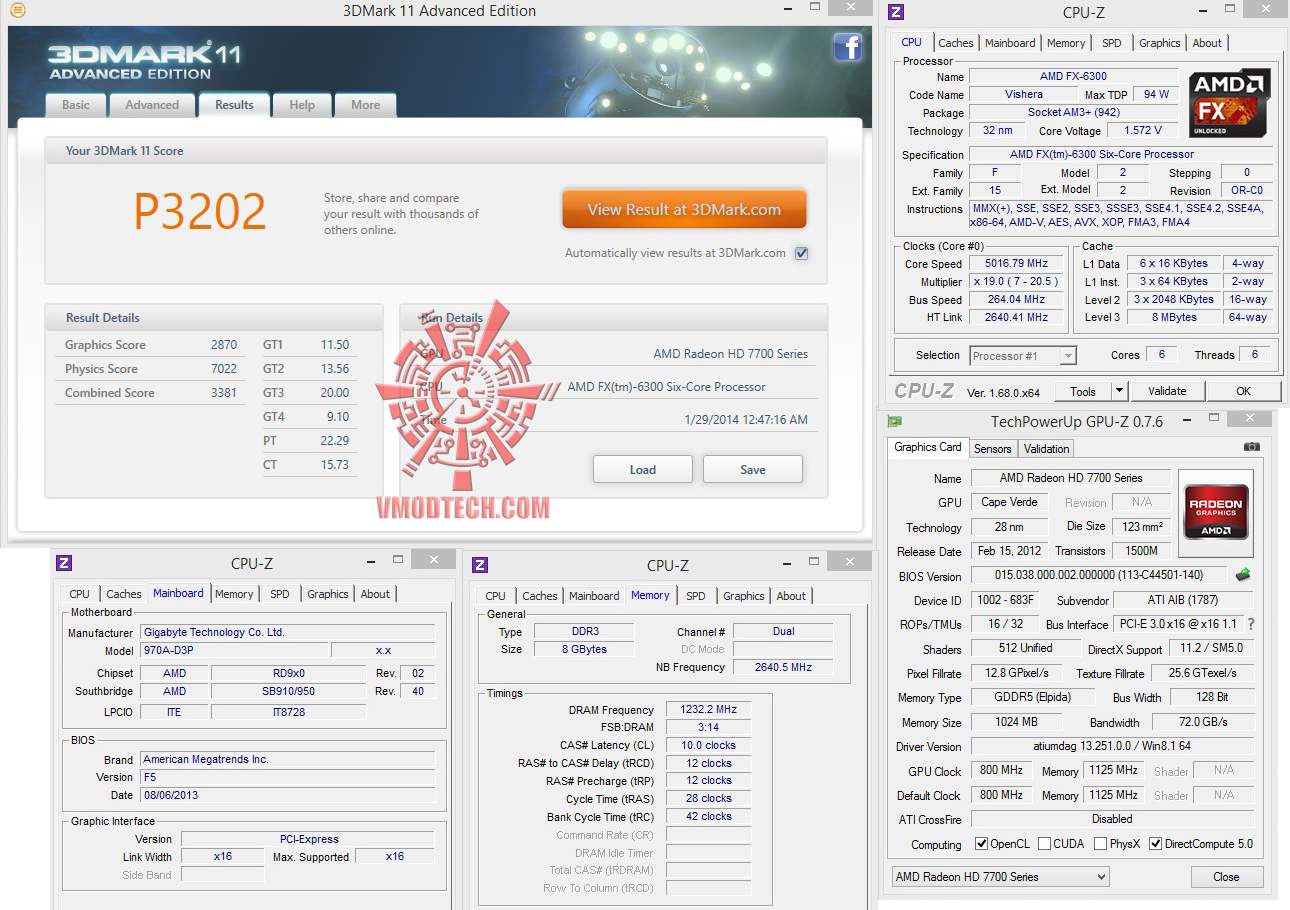Screen dimensions: 1290x910
Task: Click the Z icon of the CPU-Z Mainboard window
Action: 64,563
